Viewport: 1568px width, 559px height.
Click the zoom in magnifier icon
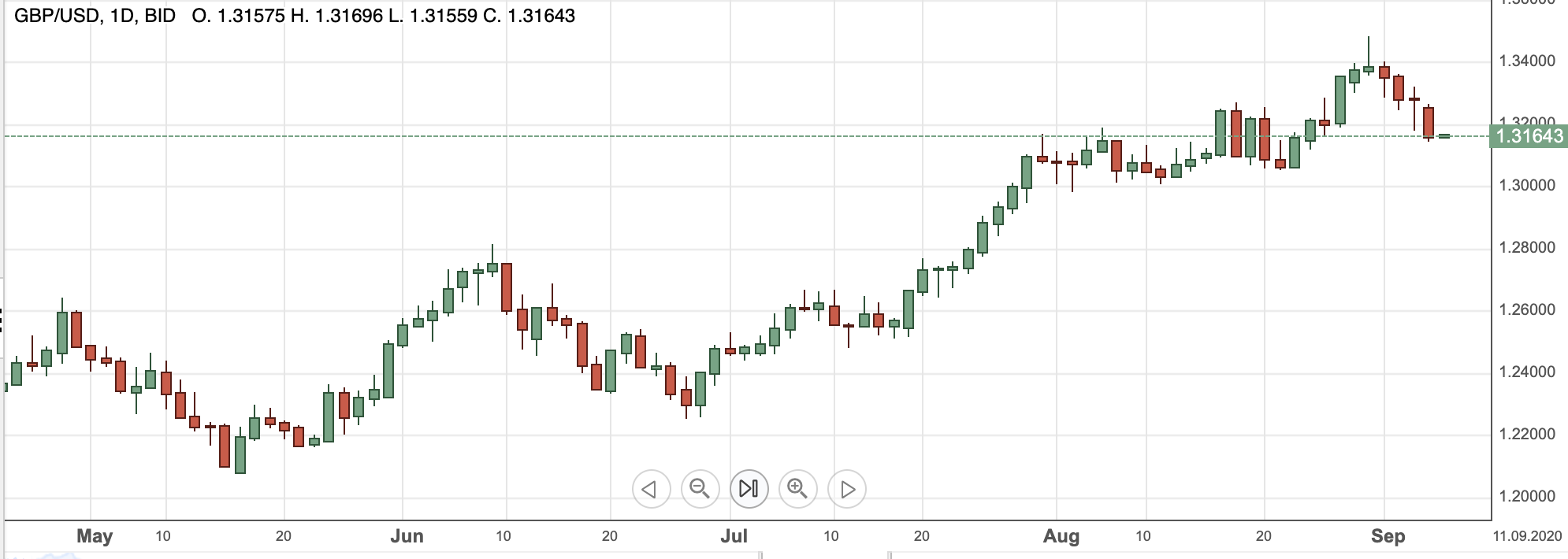tap(798, 488)
